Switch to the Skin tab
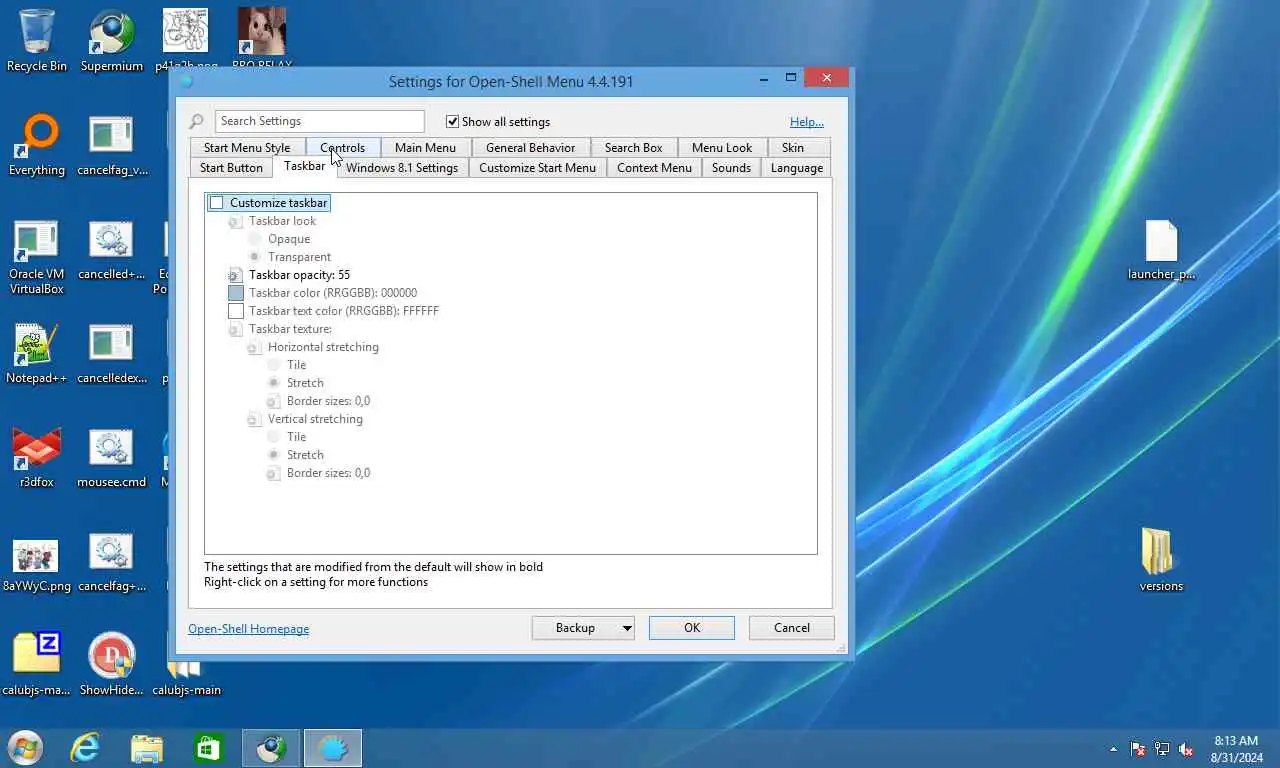Viewport: 1280px width, 768px height. point(793,147)
